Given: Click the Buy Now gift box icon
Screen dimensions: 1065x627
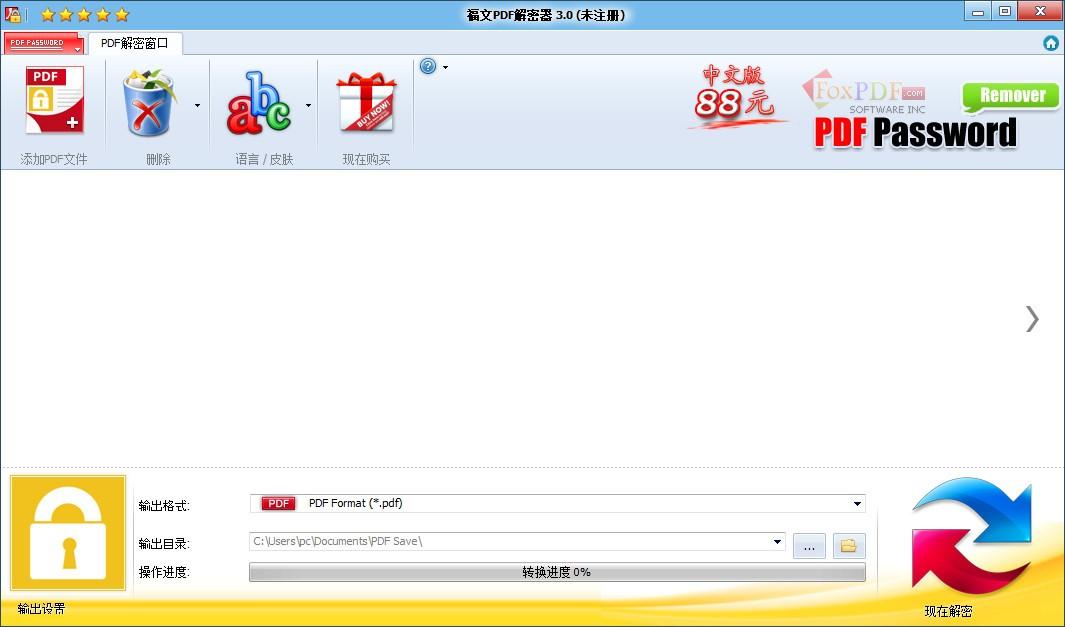Looking at the screenshot, I should point(366,102).
